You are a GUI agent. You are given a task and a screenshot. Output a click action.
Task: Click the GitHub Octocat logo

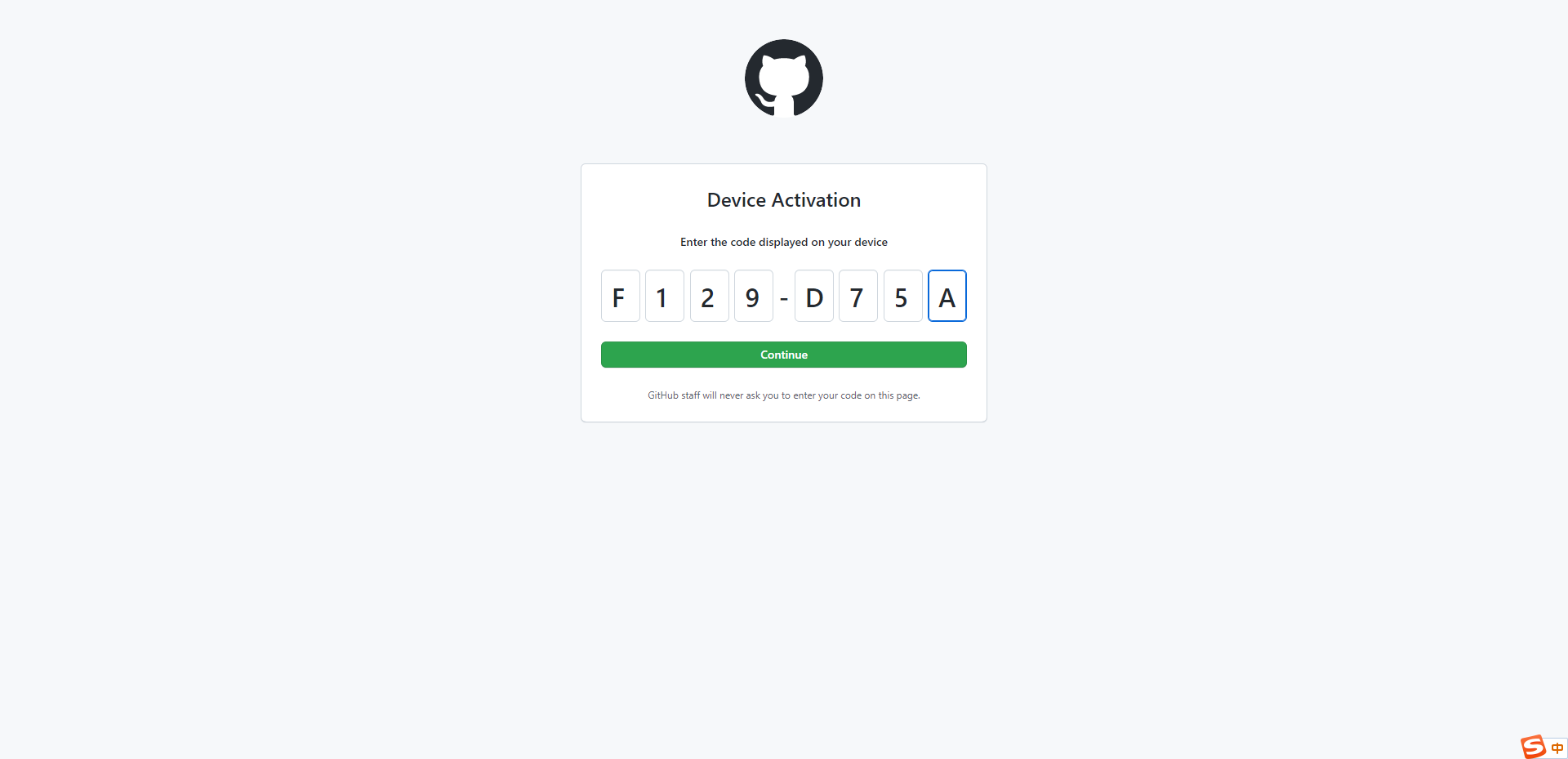click(784, 78)
